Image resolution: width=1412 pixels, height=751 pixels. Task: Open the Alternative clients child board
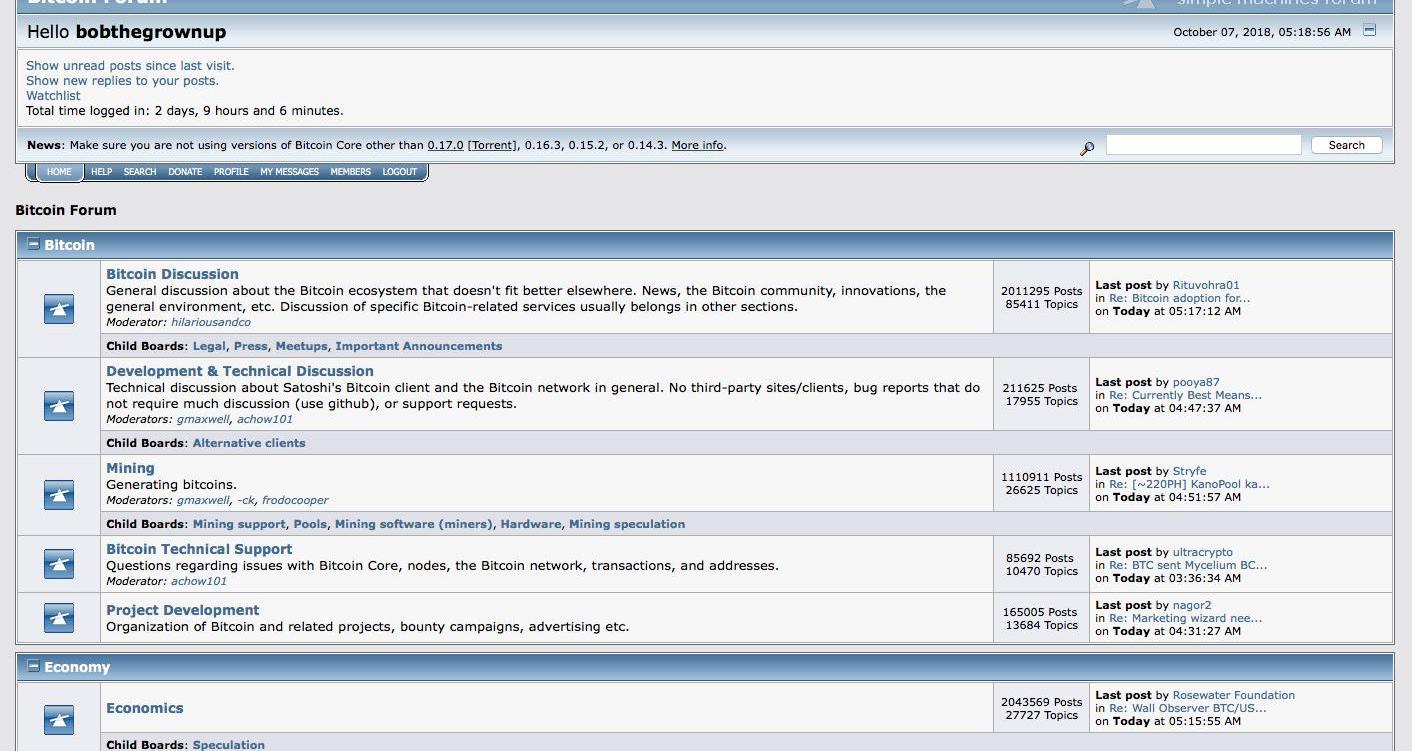click(x=249, y=443)
